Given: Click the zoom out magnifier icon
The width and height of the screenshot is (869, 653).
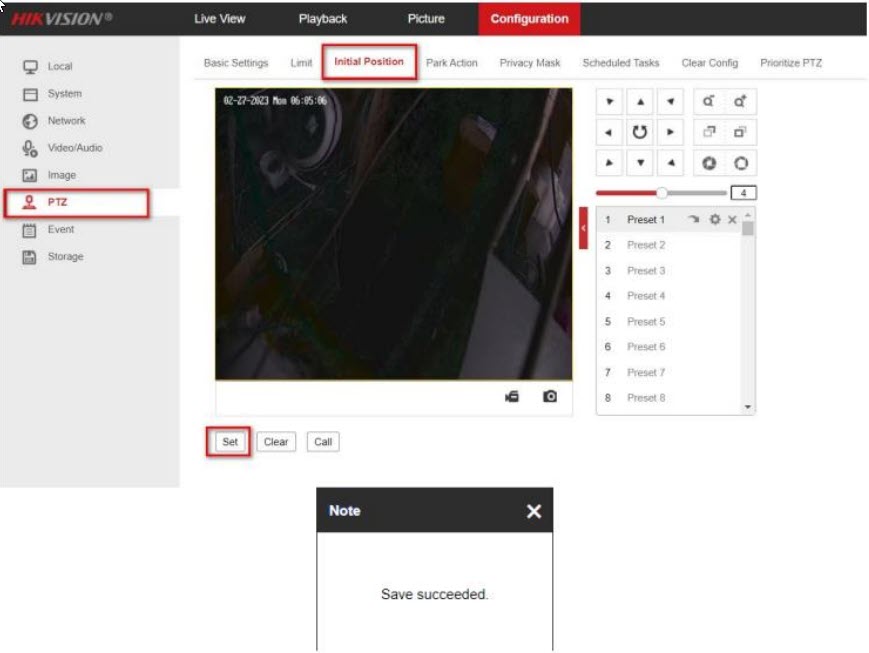Looking at the screenshot, I should tap(708, 101).
